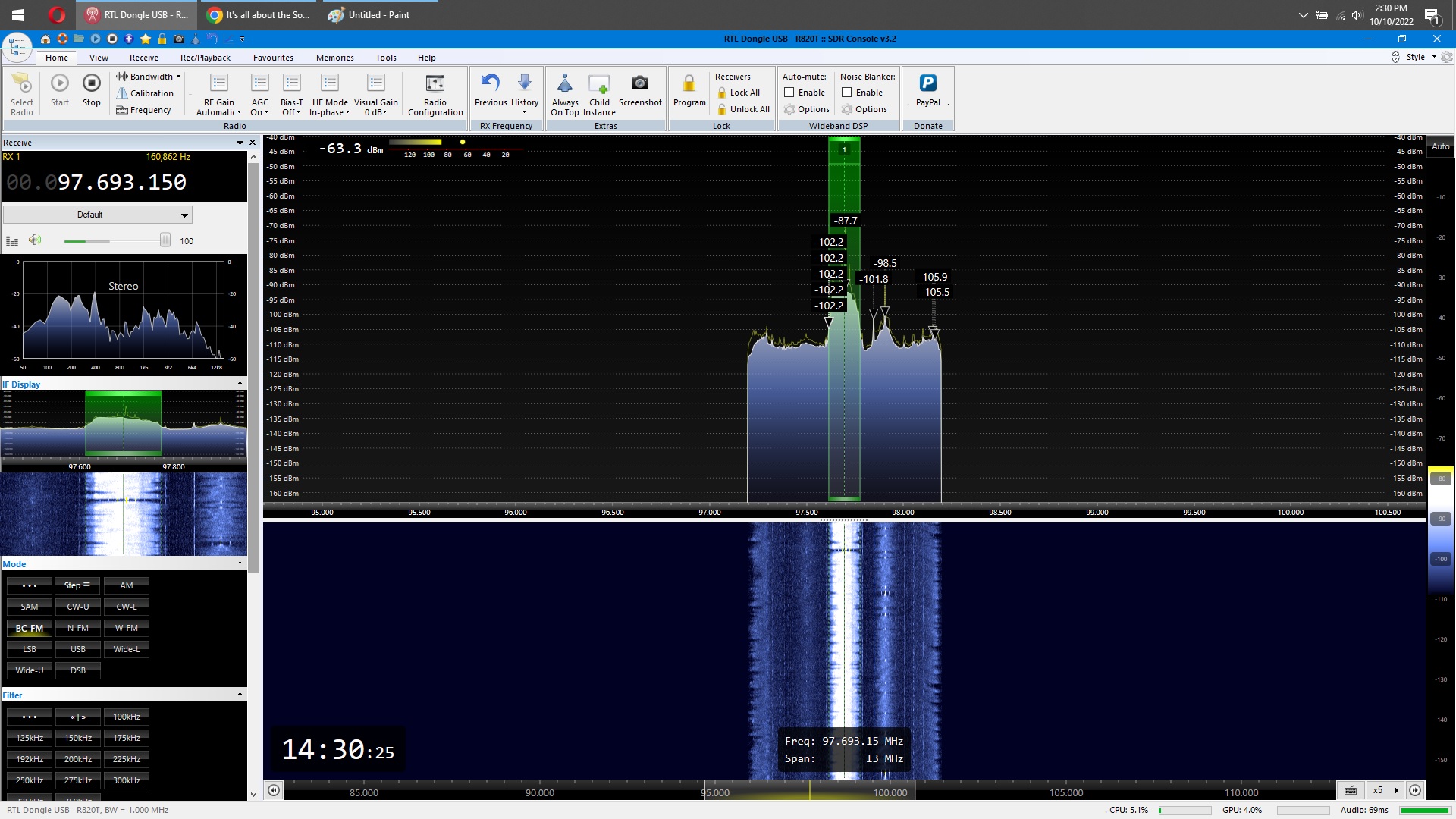Screen dimensions: 1456x819
Task: Take a Screenshot with camera icon
Action: [639, 83]
